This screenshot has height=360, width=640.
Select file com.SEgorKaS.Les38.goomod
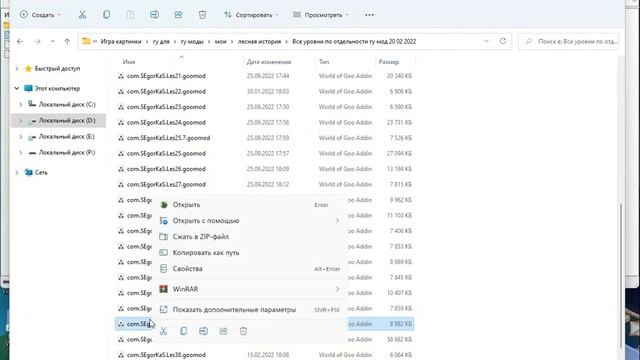265,354
